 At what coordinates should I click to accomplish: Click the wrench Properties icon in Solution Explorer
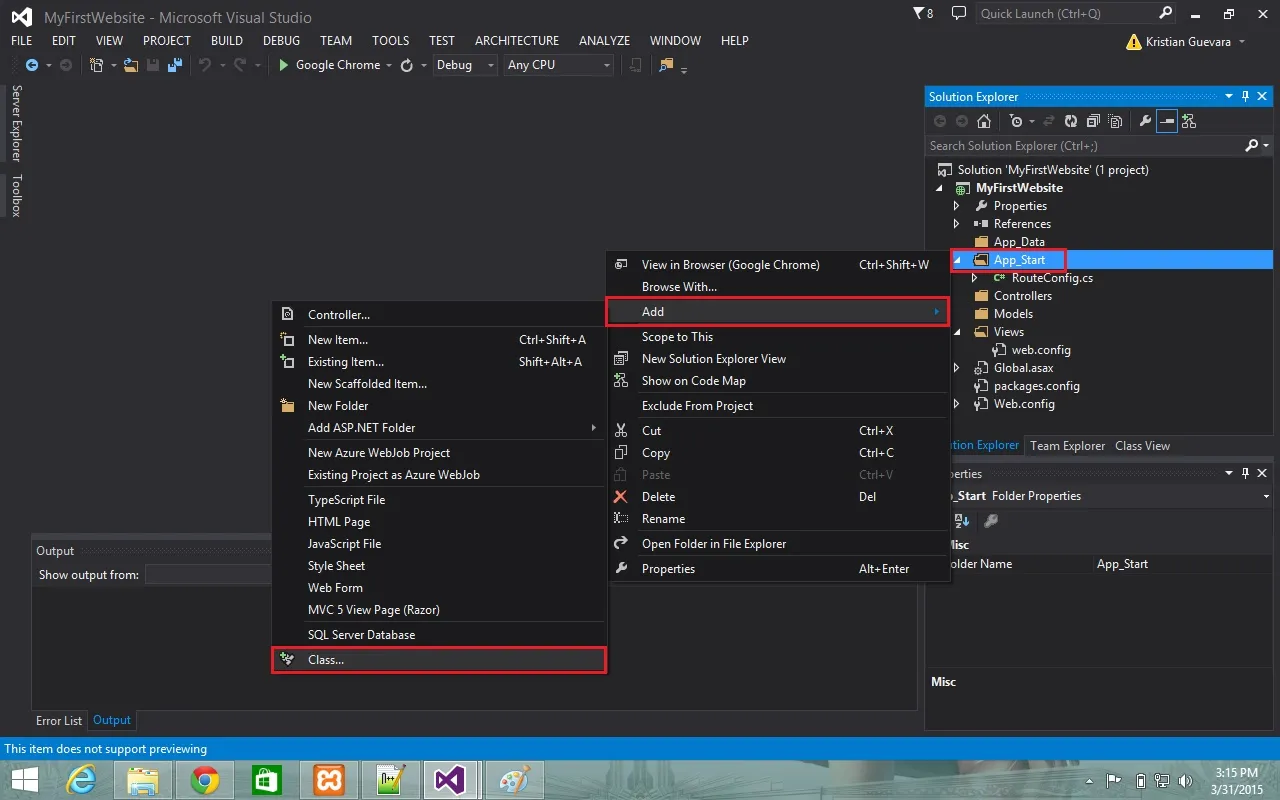(x=1145, y=121)
